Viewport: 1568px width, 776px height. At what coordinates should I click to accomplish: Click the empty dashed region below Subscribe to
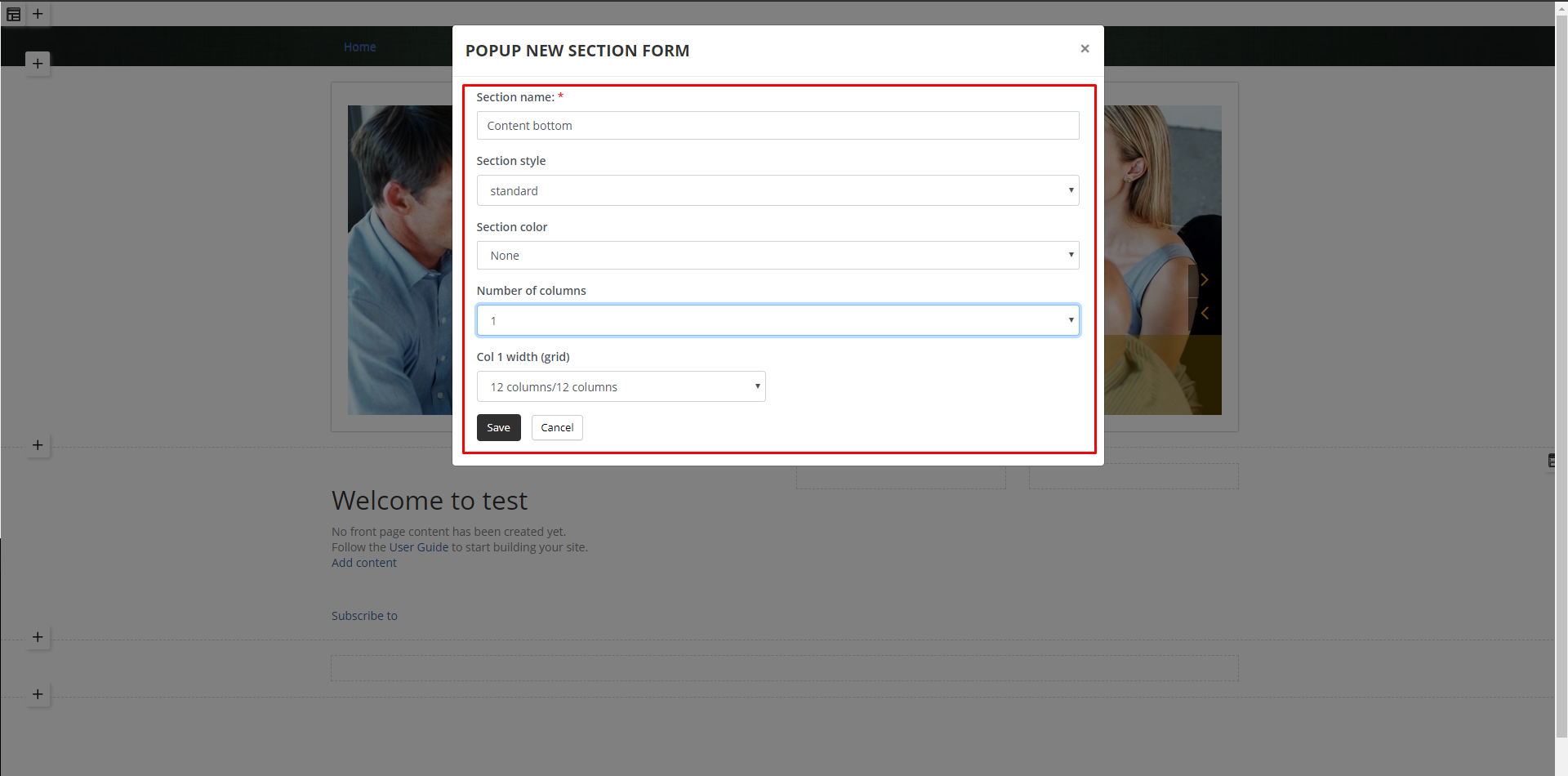[x=784, y=668]
